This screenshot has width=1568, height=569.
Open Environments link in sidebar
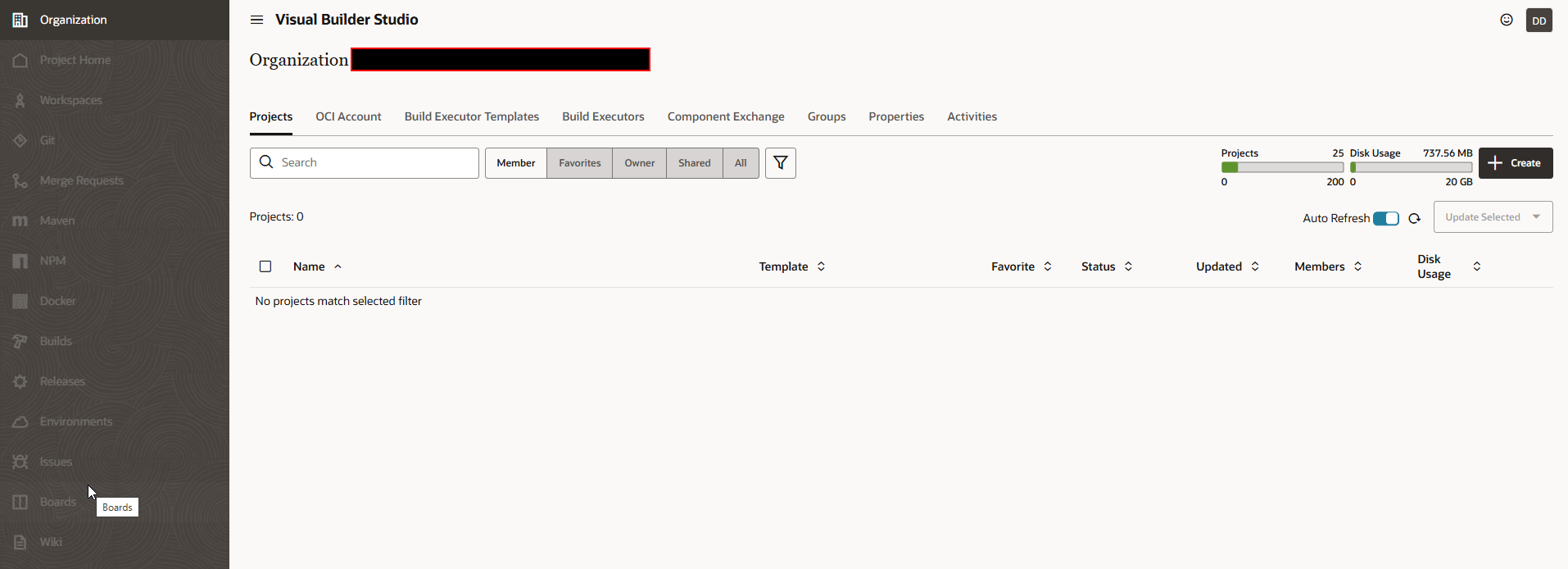(x=76, y=421)
